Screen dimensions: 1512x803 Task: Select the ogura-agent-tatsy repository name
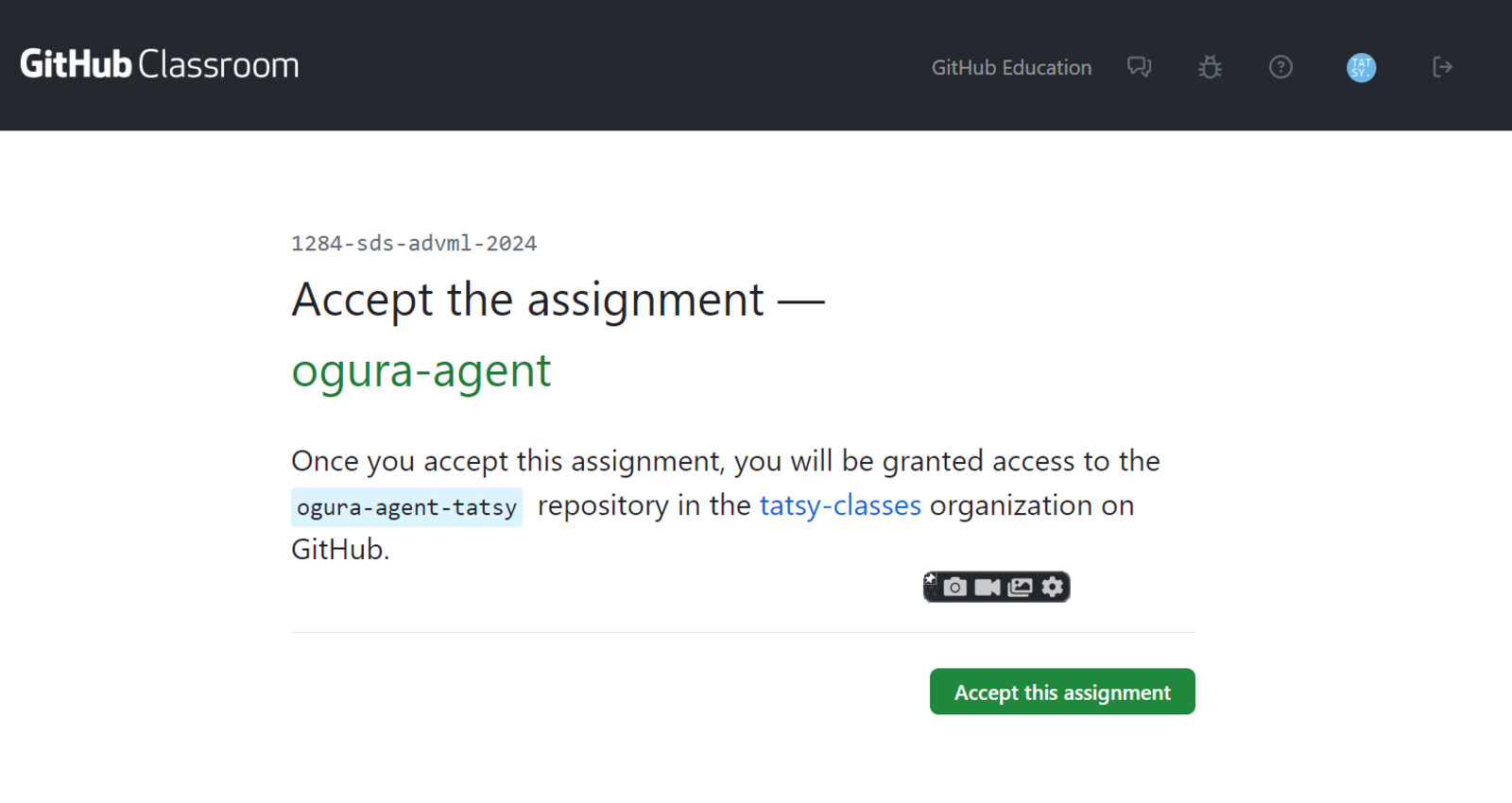pyautogui.click(x=406, y=507)
